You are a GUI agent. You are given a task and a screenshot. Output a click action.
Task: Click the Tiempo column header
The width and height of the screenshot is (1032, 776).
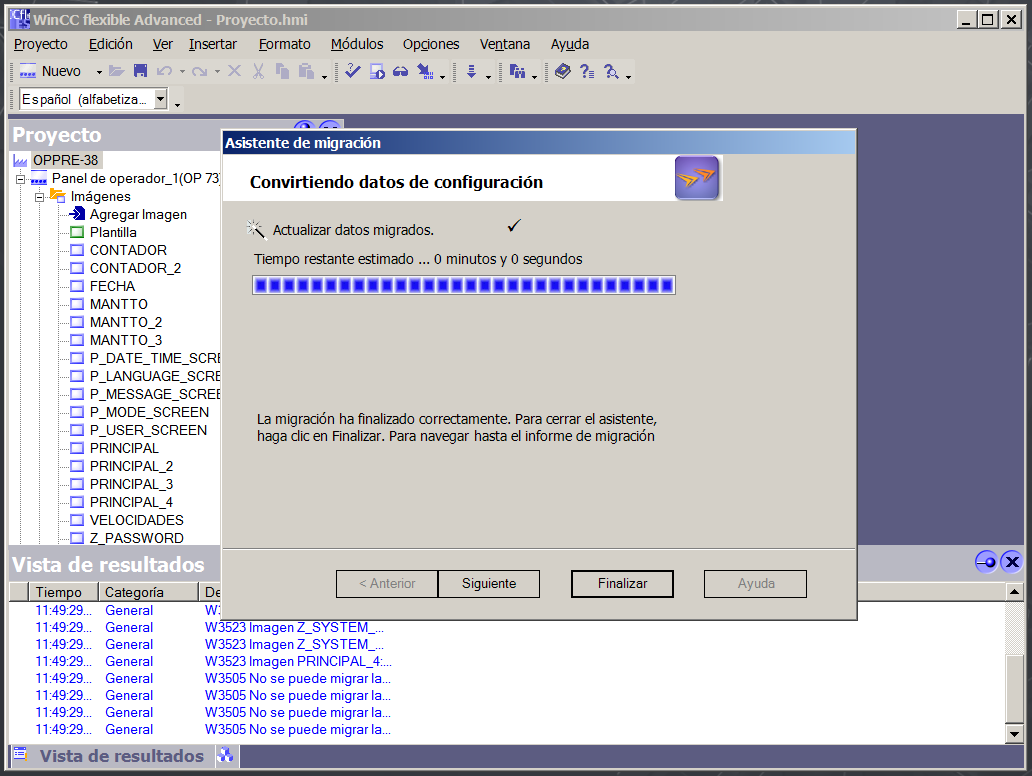64,592
